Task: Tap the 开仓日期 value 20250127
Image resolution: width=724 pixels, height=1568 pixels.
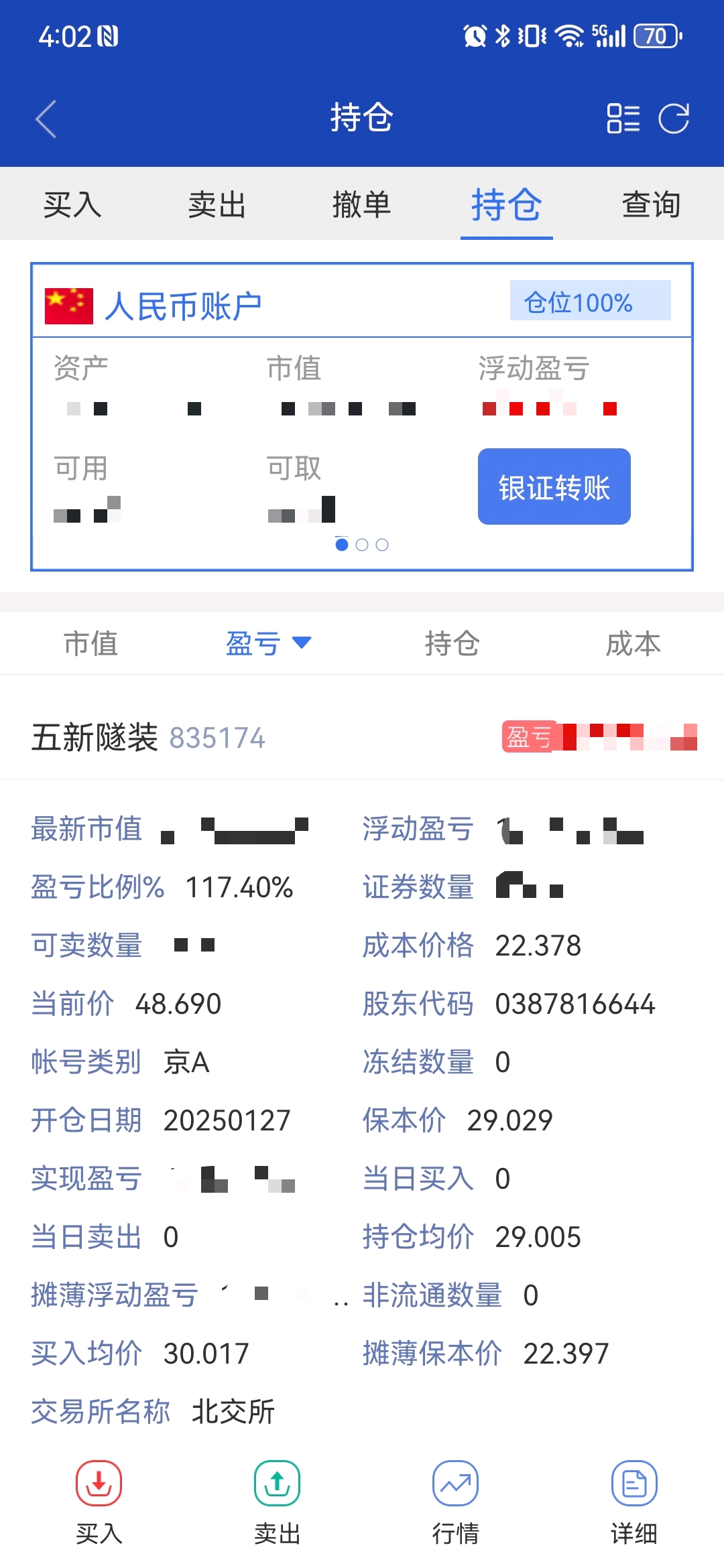Action: (x=227, y=1121)
